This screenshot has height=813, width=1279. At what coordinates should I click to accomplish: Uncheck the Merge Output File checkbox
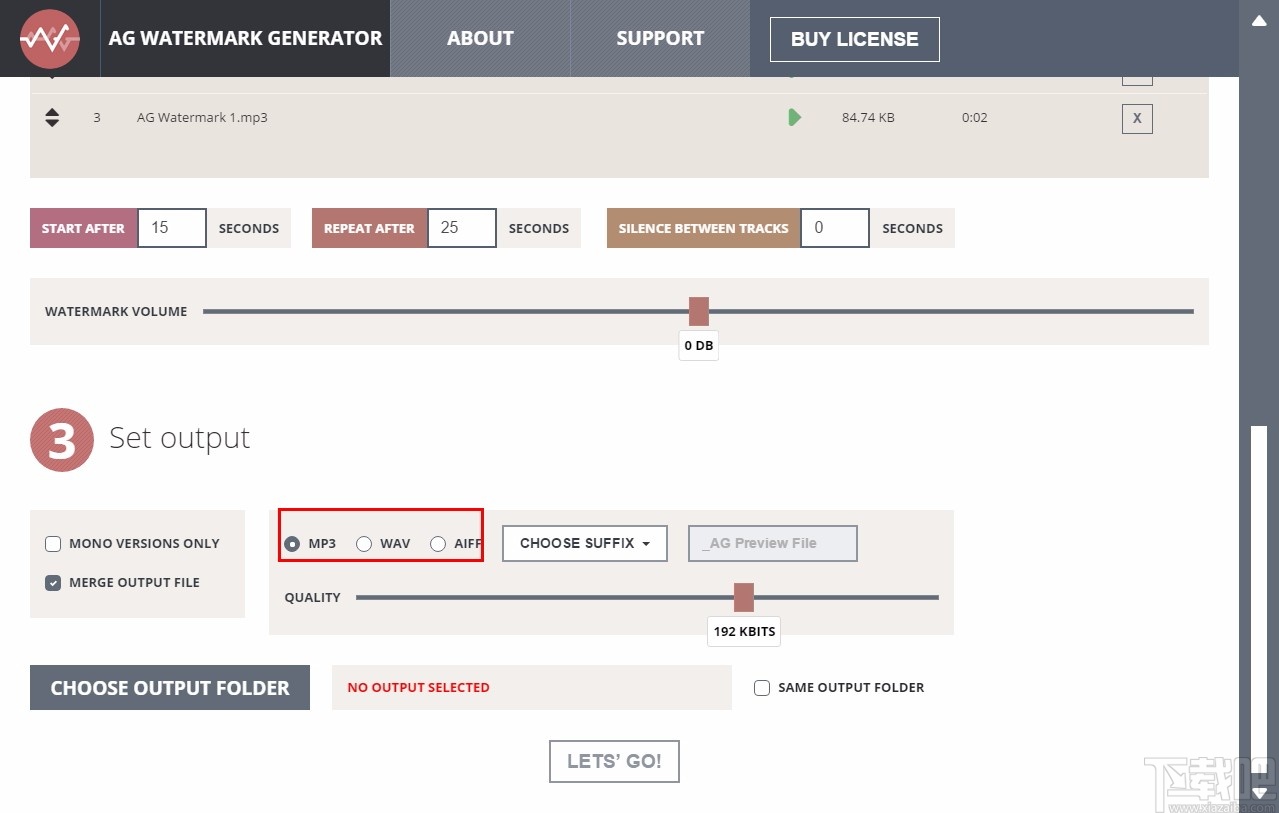click(53, 583)
